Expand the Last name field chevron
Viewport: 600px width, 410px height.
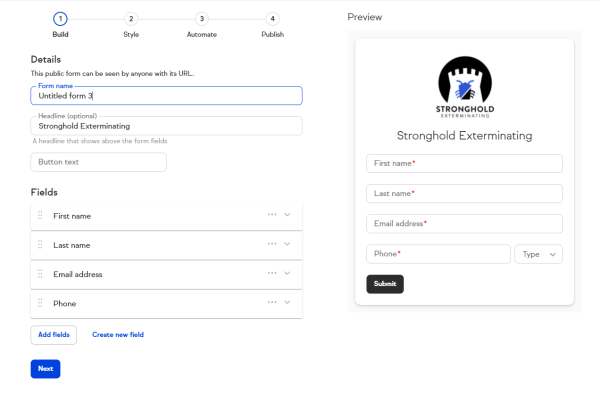click(287, 244)
